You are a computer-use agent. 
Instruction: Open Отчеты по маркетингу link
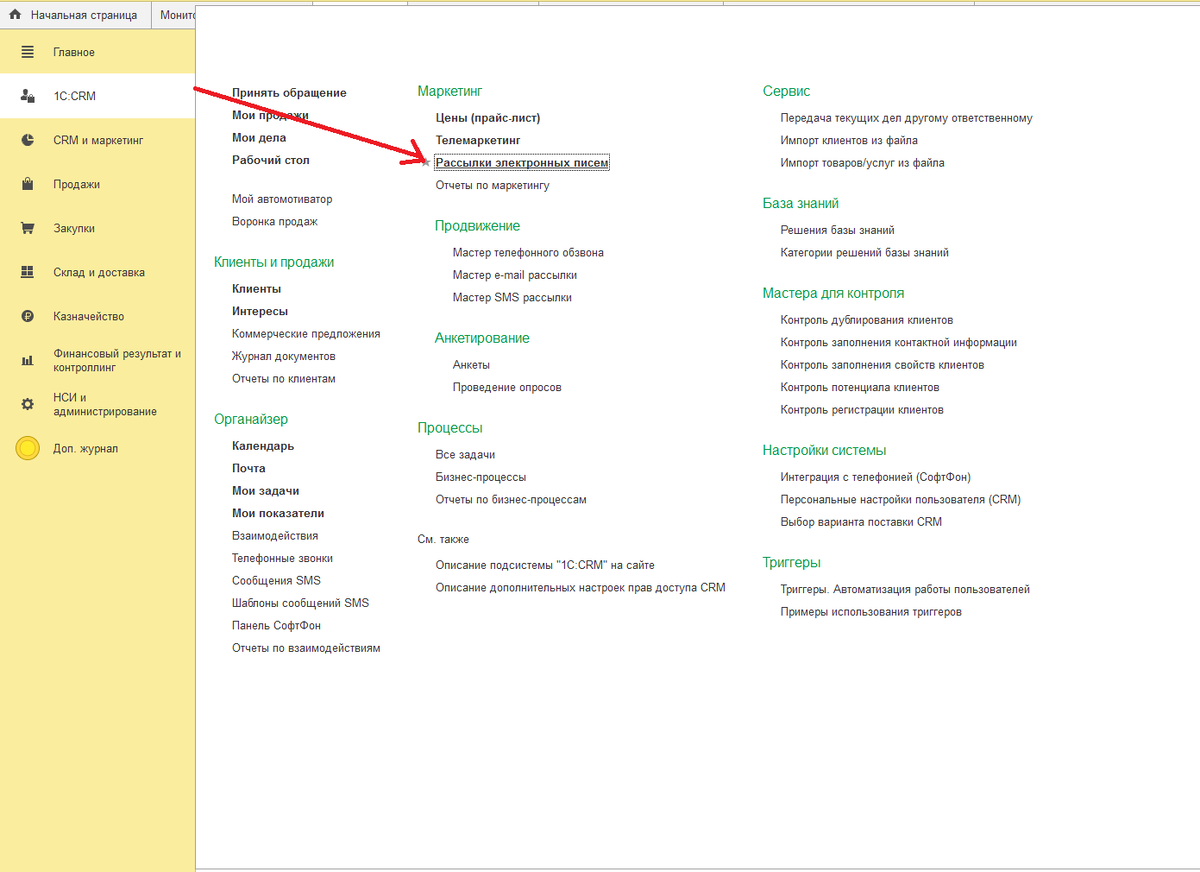(493, 185)
